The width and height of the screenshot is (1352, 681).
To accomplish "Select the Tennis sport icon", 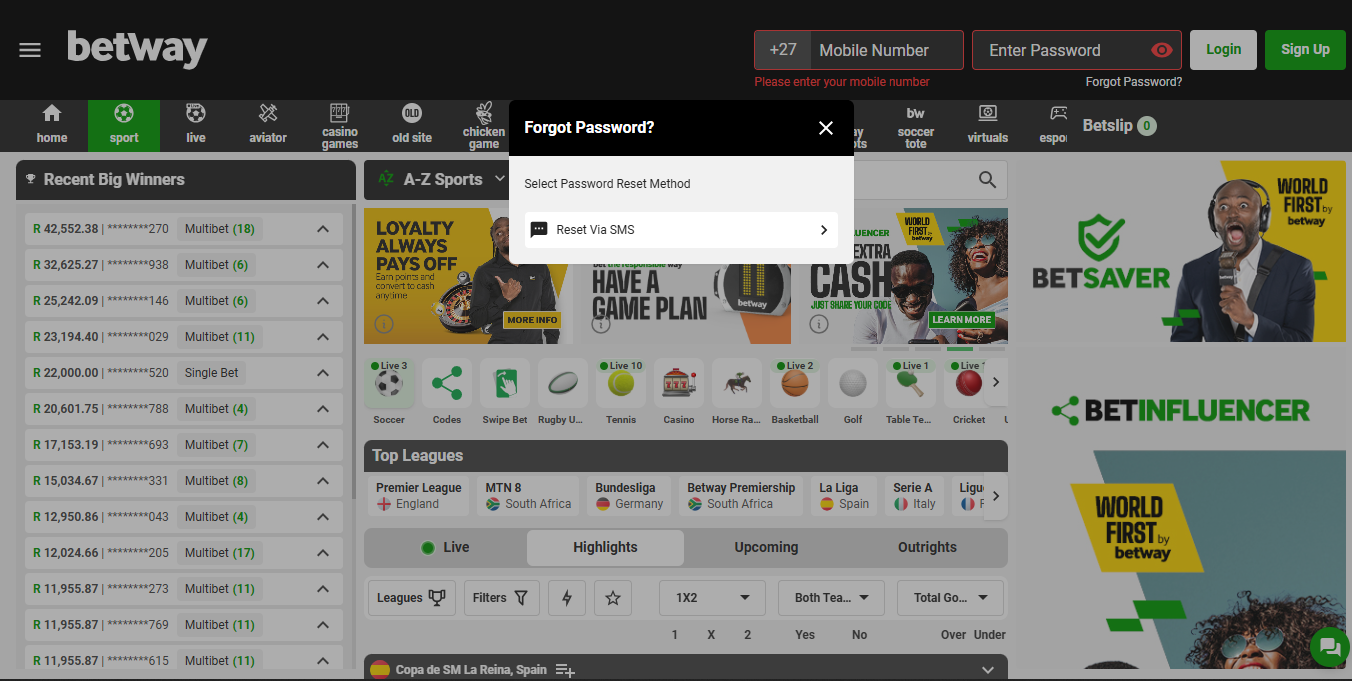I will pyautogui.click(x=620, y=382).
